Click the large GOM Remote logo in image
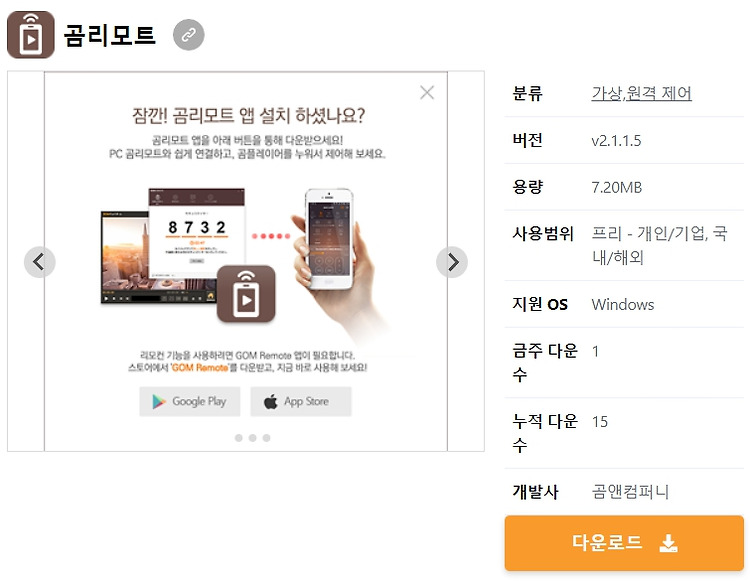750x581 pixels. point(246,294)
